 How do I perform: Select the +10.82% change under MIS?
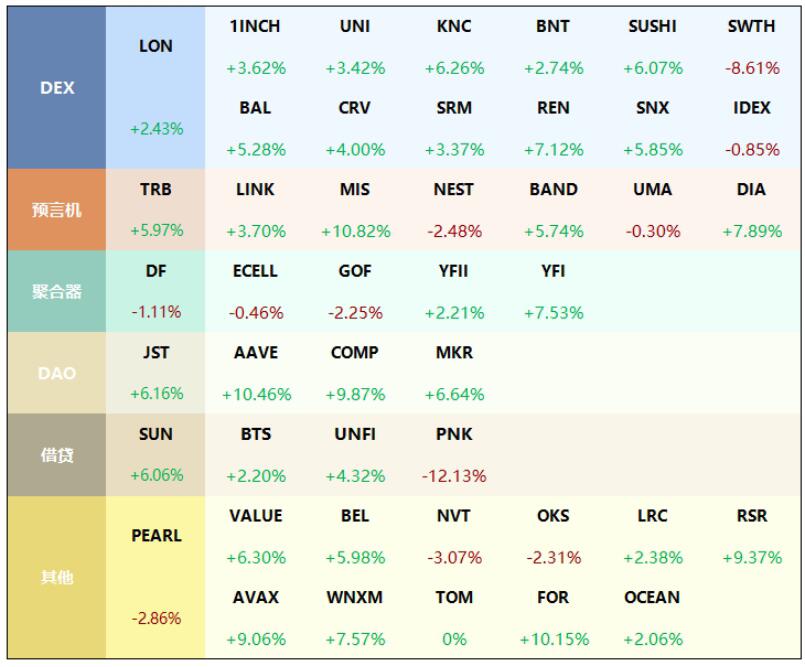355,231
